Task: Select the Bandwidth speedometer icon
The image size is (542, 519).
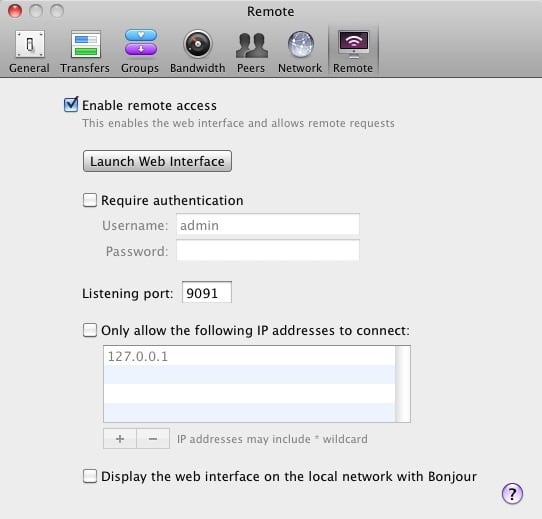Action: click(x=197, y=44)
